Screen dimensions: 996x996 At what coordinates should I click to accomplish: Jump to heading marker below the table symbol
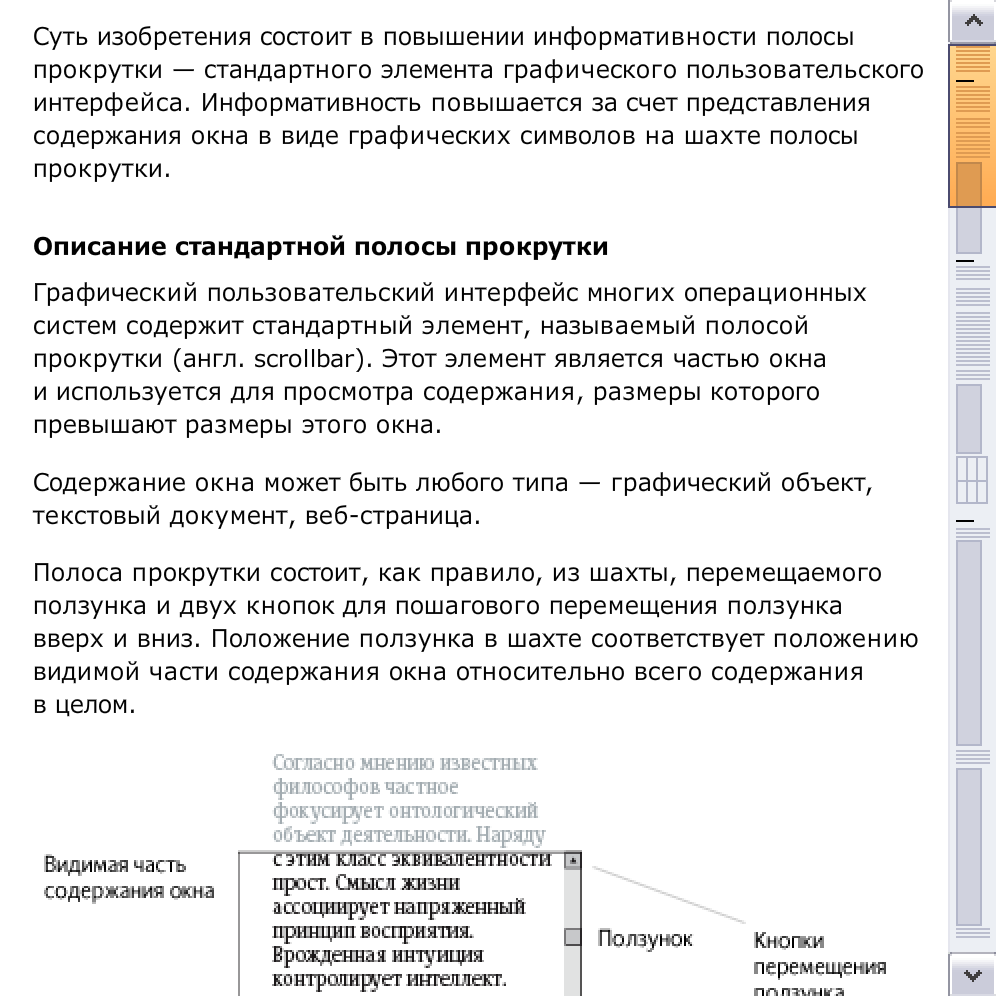(x=966, y=521)
